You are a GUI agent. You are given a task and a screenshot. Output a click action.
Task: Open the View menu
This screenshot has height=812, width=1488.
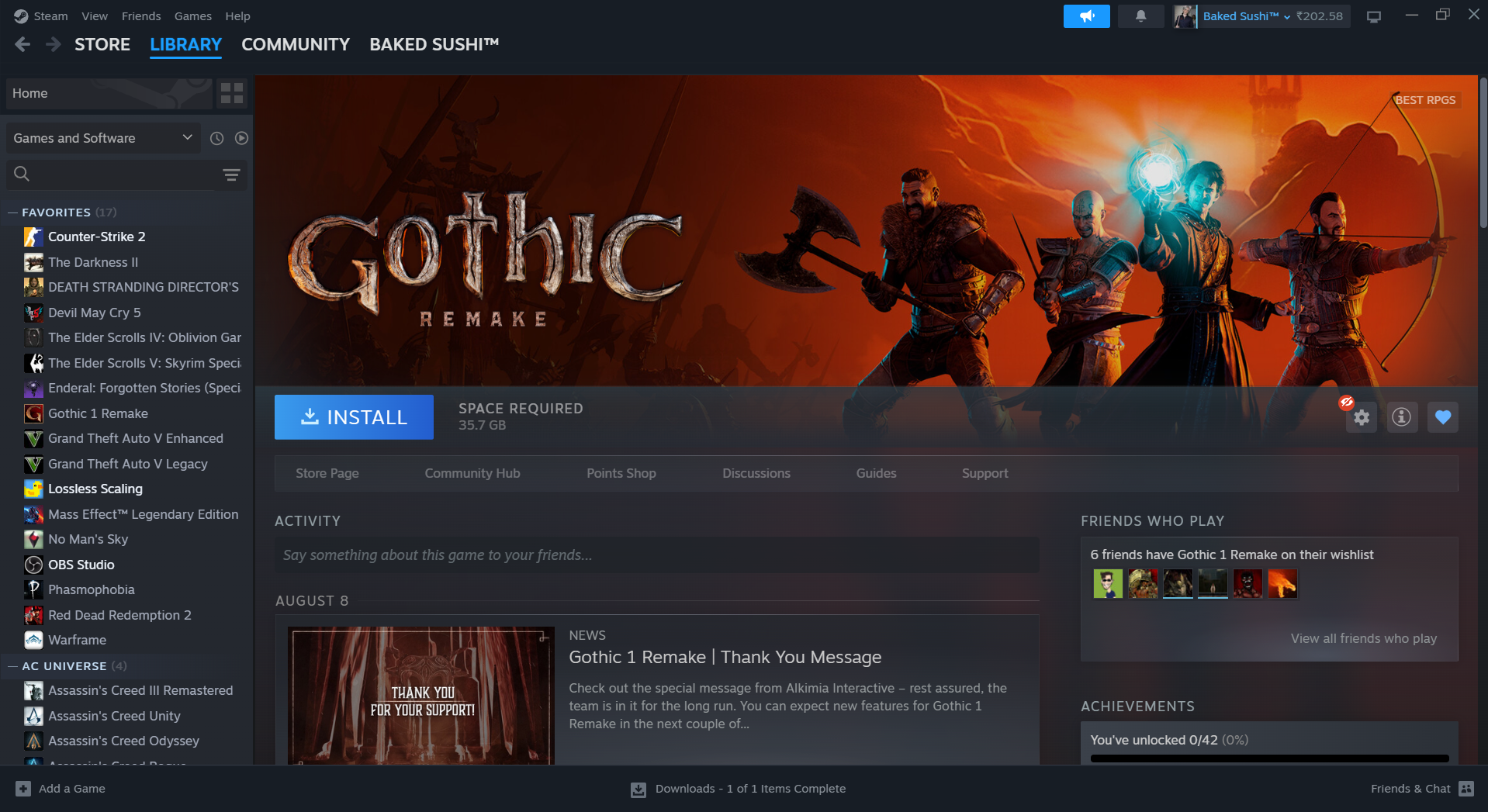[x=95, y=16]
